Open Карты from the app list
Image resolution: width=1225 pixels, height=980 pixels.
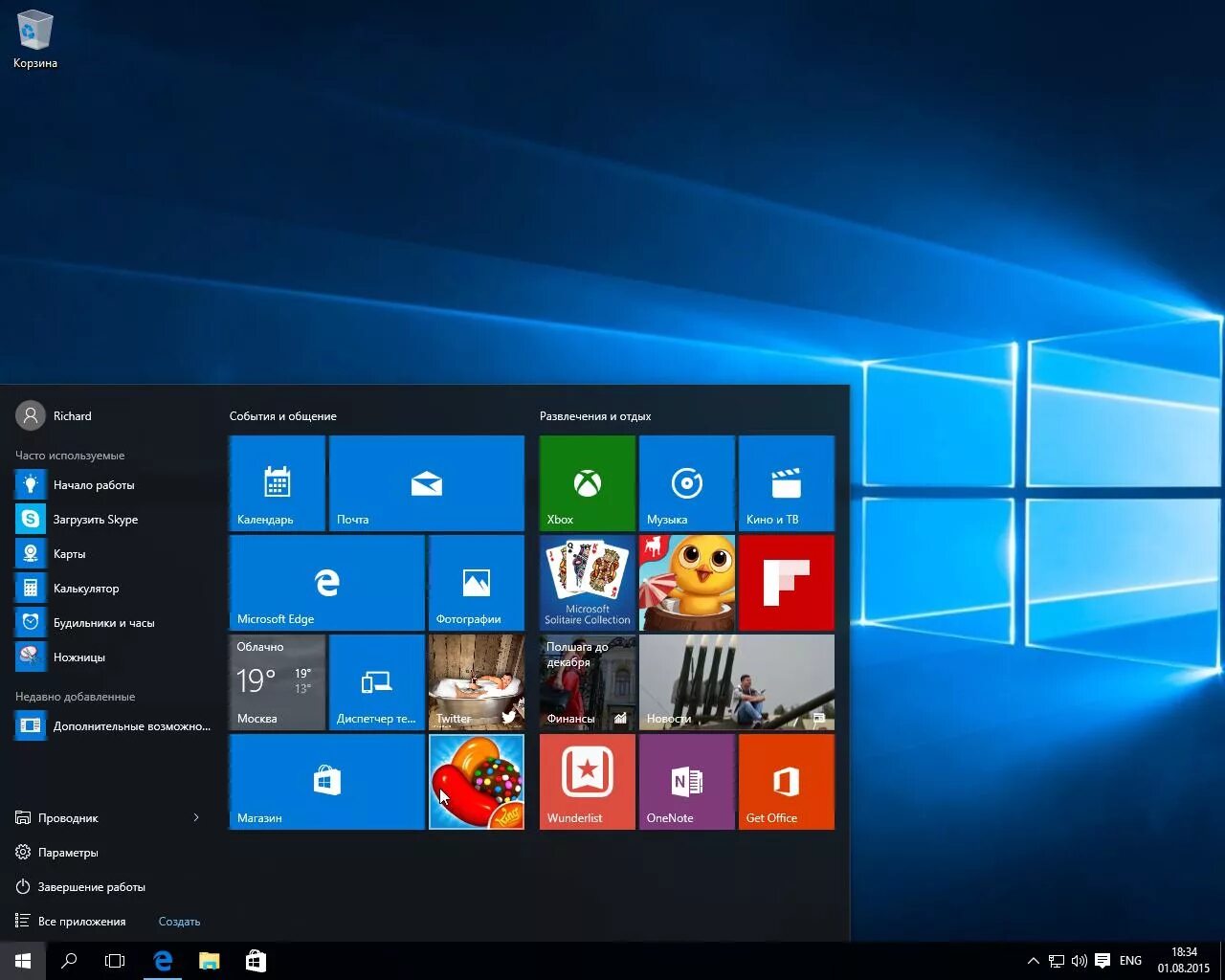pos(113,554)
